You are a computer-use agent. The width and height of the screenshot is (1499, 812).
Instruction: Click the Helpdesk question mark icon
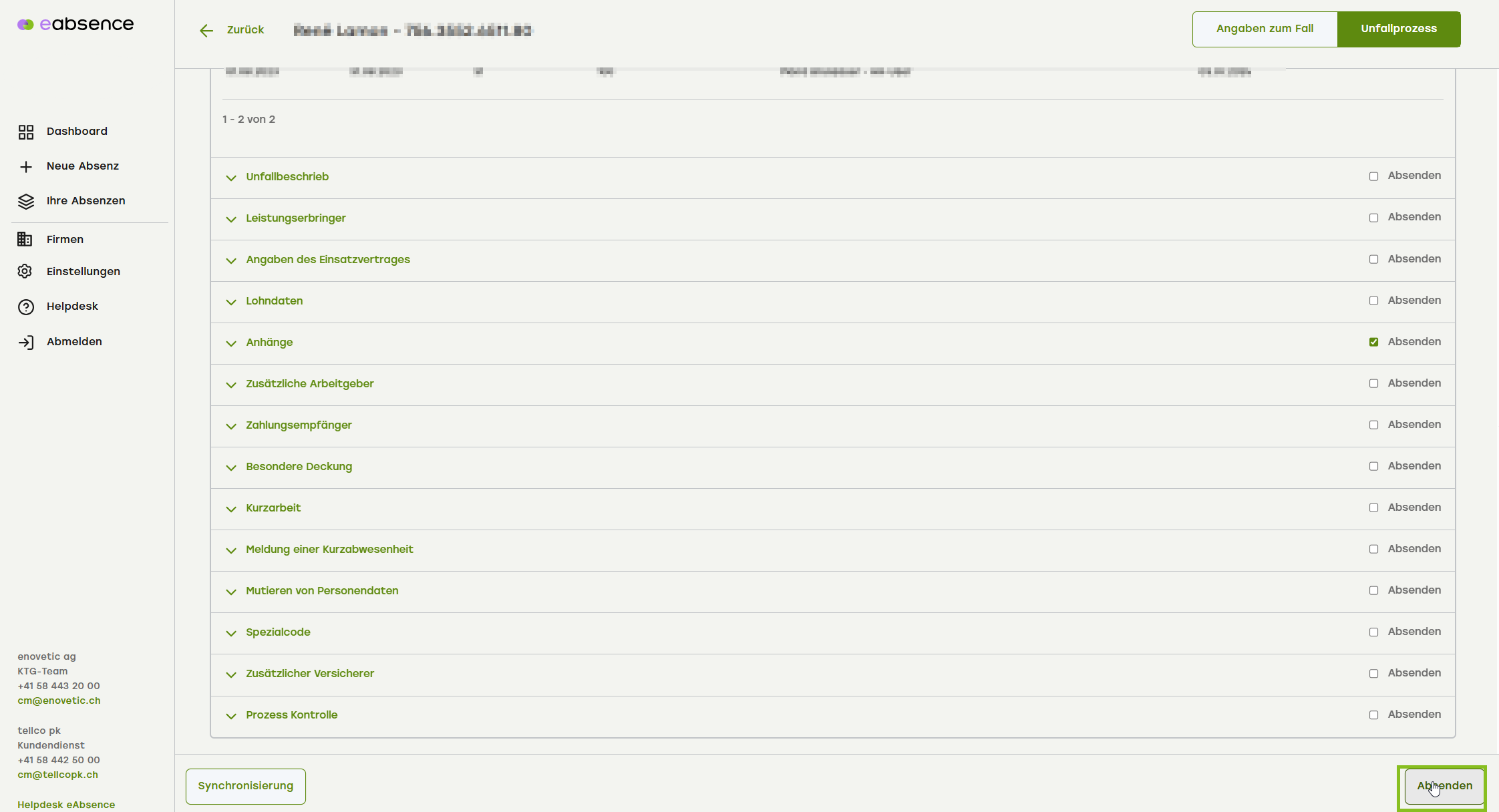tap(26, 307)
